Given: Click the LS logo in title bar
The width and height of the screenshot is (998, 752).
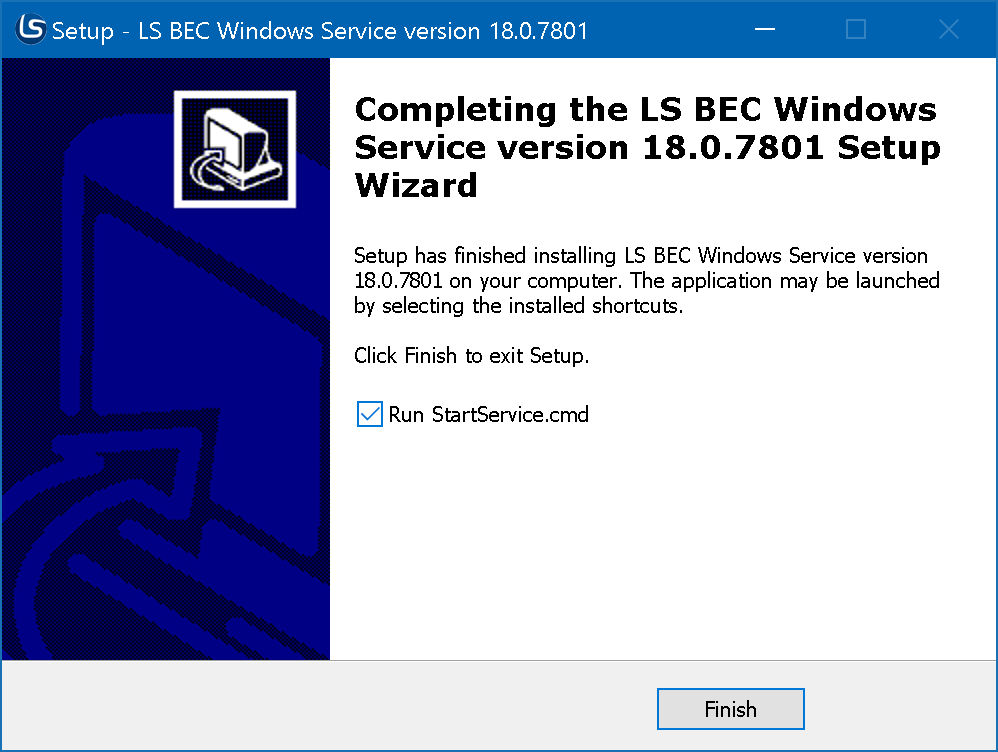Looking at the screenshot, I should (x=31, y=30).
